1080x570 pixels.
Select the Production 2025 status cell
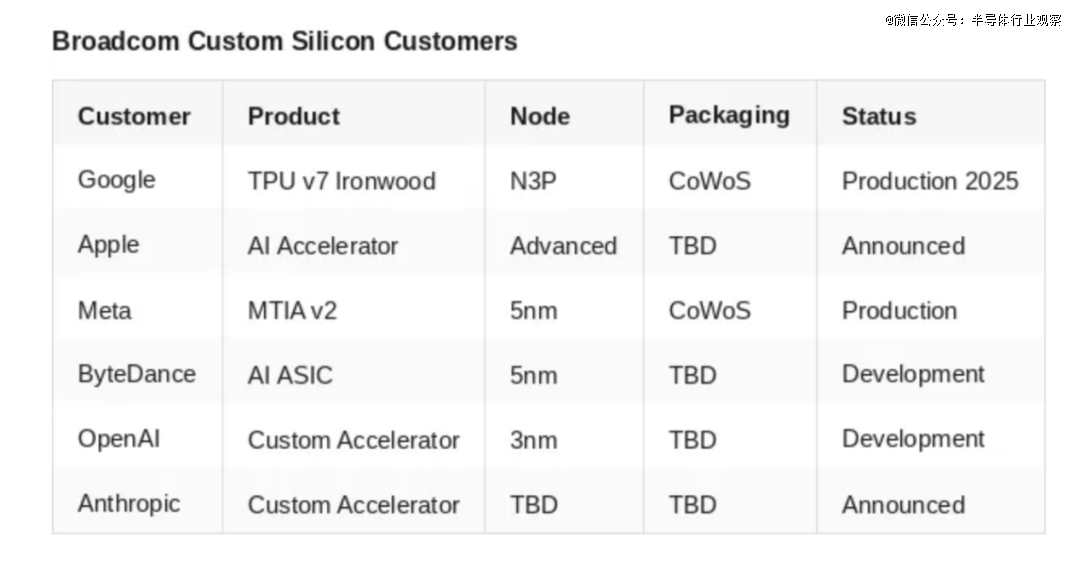[930, 181]
